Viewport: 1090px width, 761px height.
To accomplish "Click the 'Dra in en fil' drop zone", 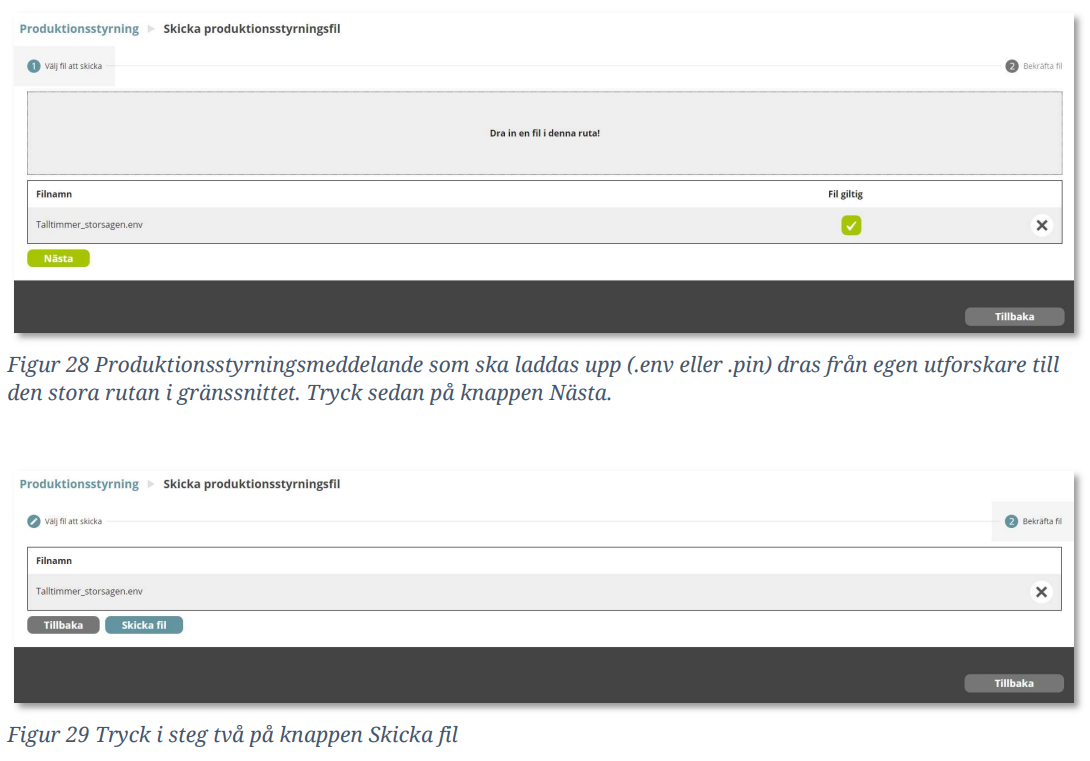I will (545, 133).
